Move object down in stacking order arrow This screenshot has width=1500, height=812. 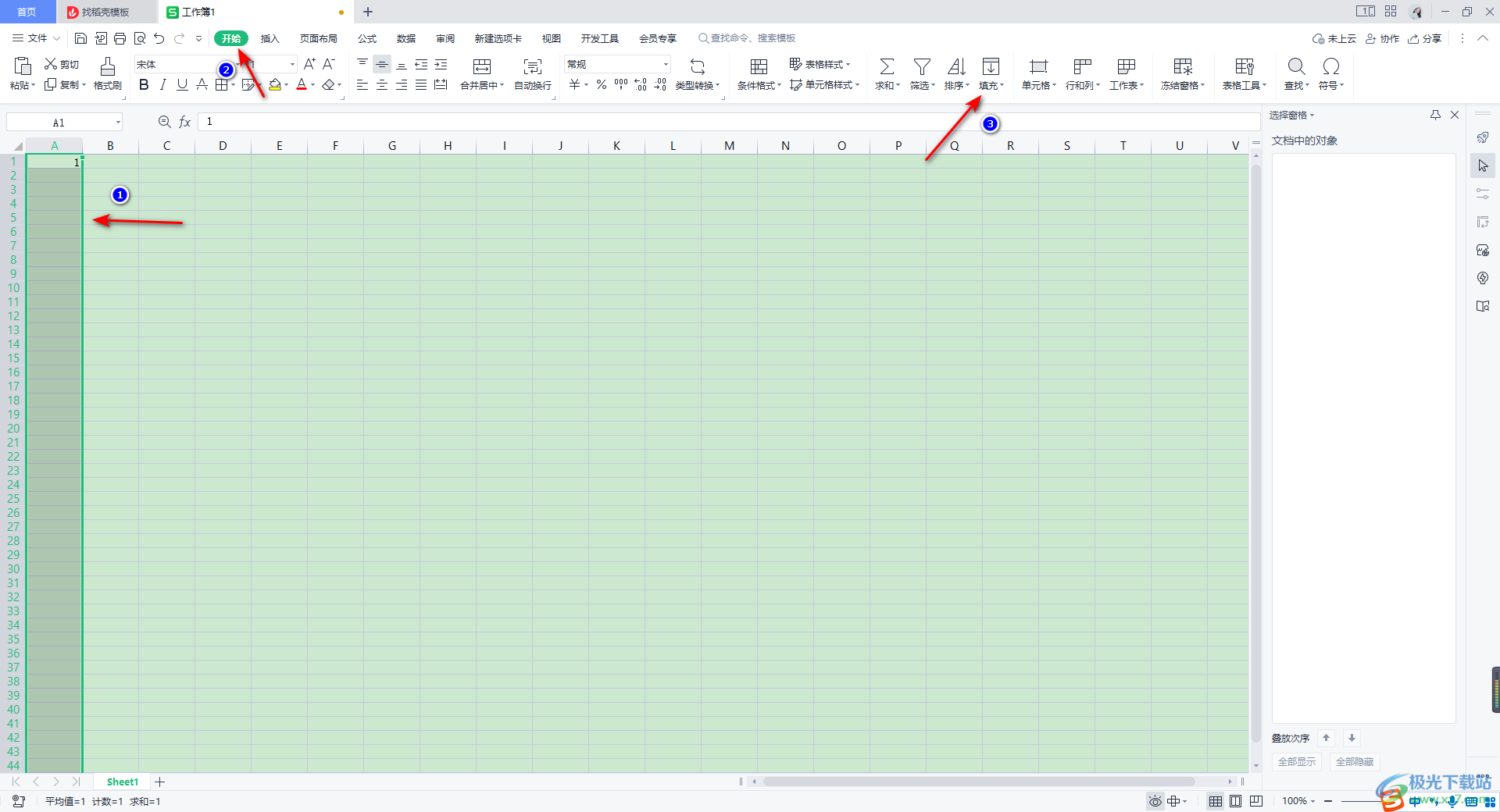tap(1352, 738)
